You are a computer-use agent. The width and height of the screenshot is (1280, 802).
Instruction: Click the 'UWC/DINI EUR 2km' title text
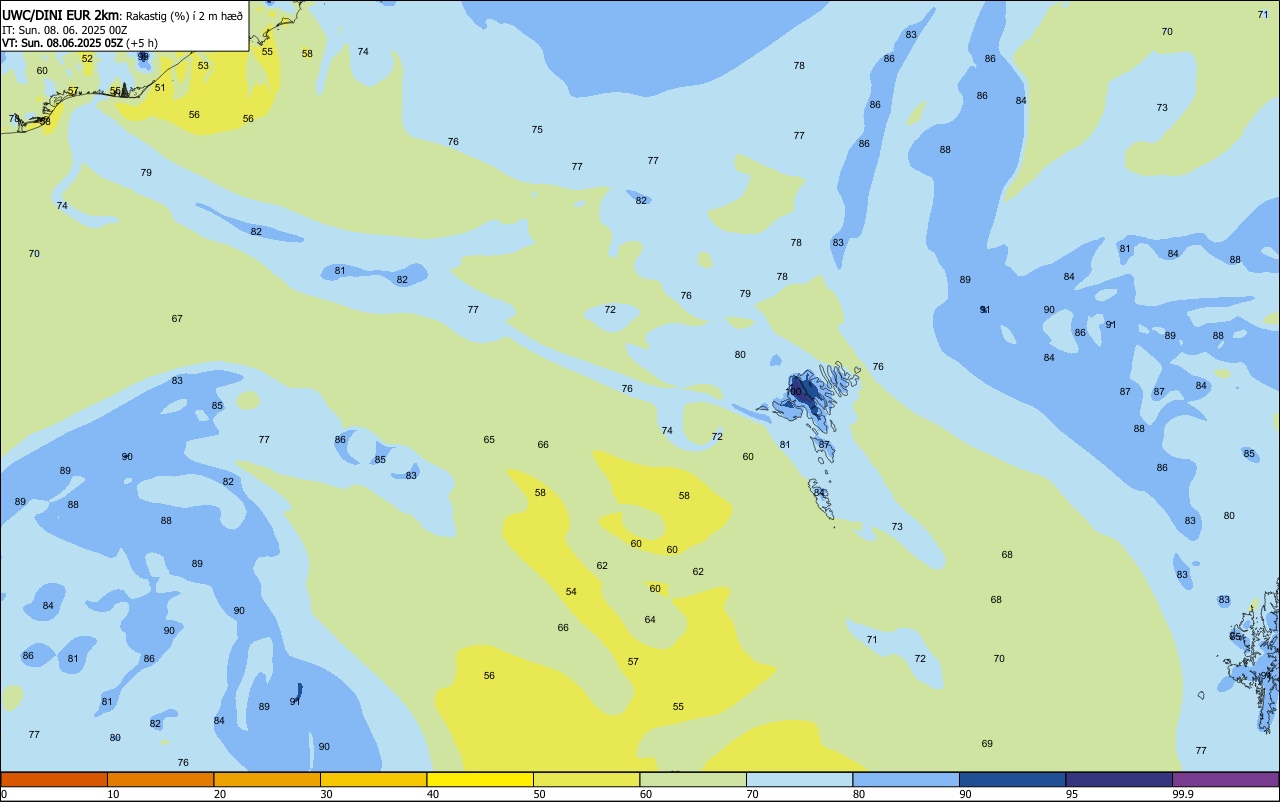(x=60, y=15)
